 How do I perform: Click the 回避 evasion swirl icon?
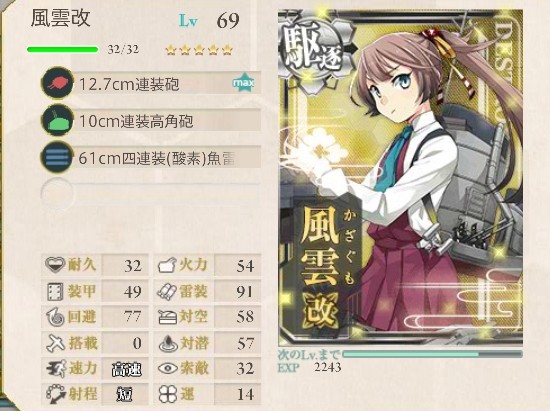pyautogui.click(x=55, y=317)
